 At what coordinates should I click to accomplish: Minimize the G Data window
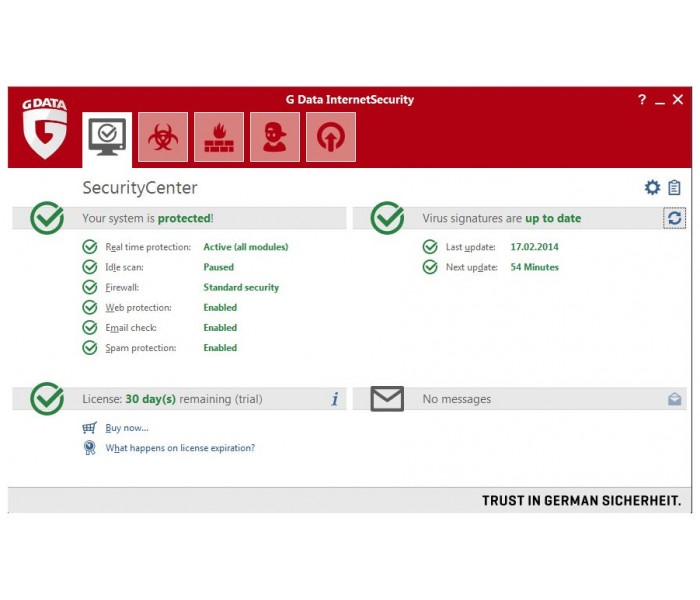660,103
